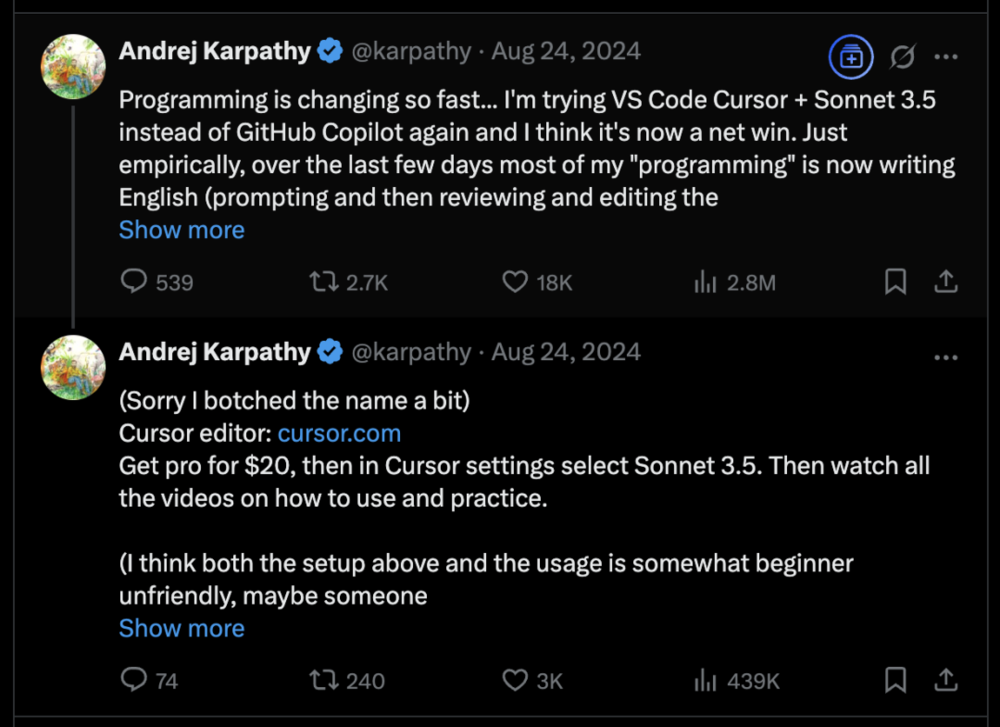This screenshot has height=727, width=1000.
Task: View analytics for the 2.8M views tweet
Action: click(x=706, y=283)
